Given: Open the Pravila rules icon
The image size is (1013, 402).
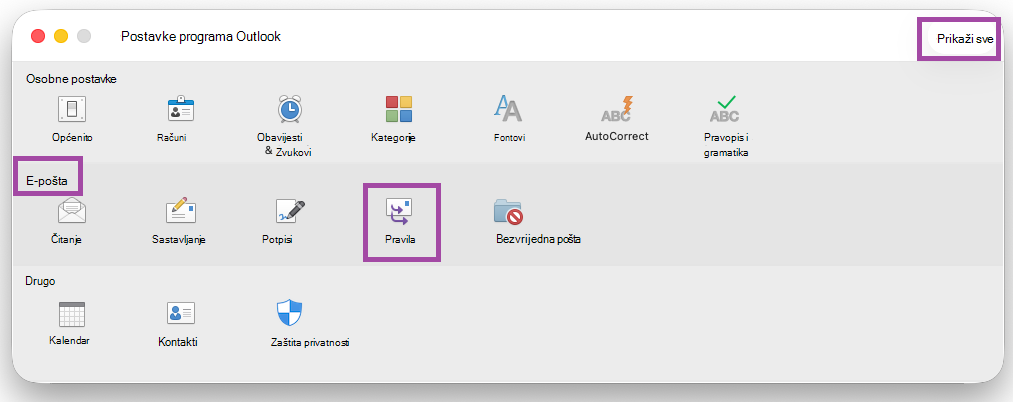Looking at the screenshot, I should tap(399, 211).
